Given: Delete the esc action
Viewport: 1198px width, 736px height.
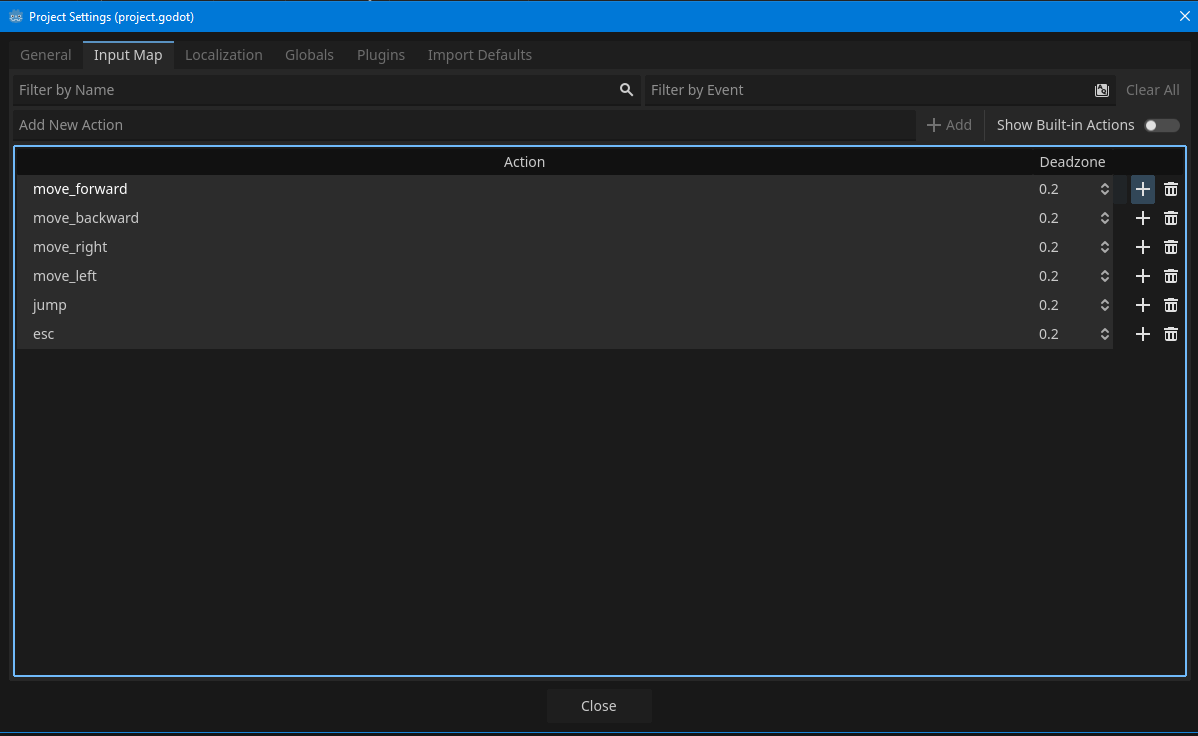Looking at the screenshot, I should point(1171,334).
